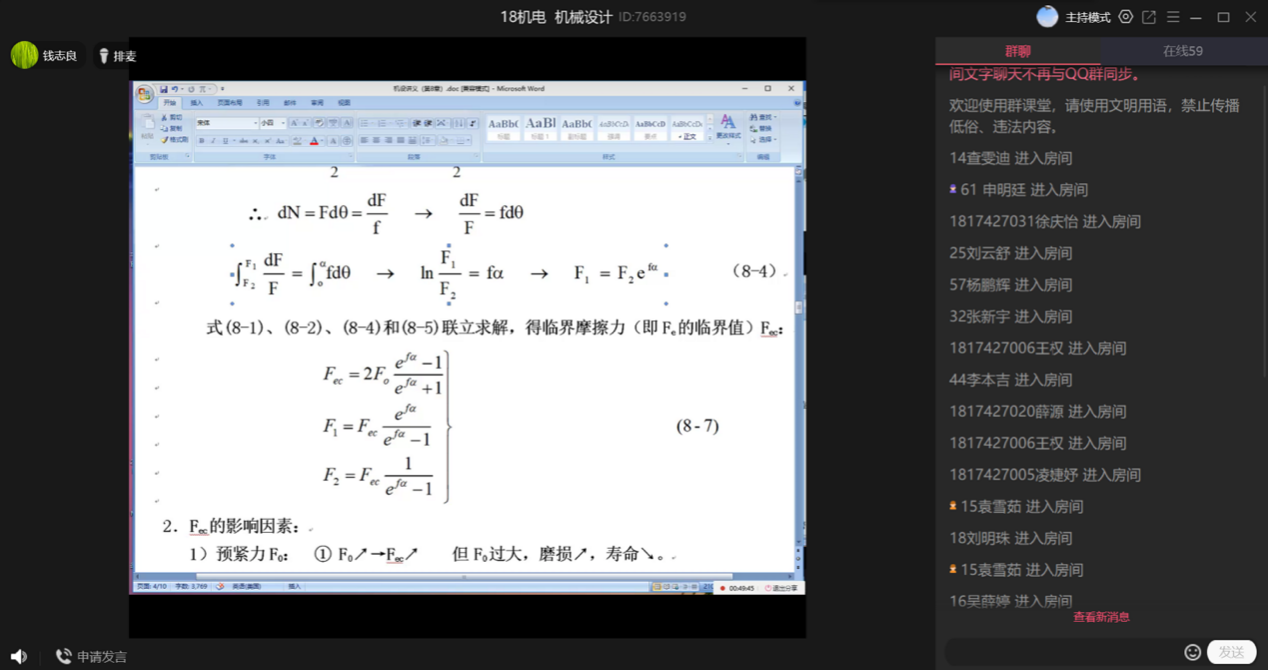Switch to the 在线59 online members tab
The width and height of the screenshot is (1268, 670).
[x=1182, y=51]
